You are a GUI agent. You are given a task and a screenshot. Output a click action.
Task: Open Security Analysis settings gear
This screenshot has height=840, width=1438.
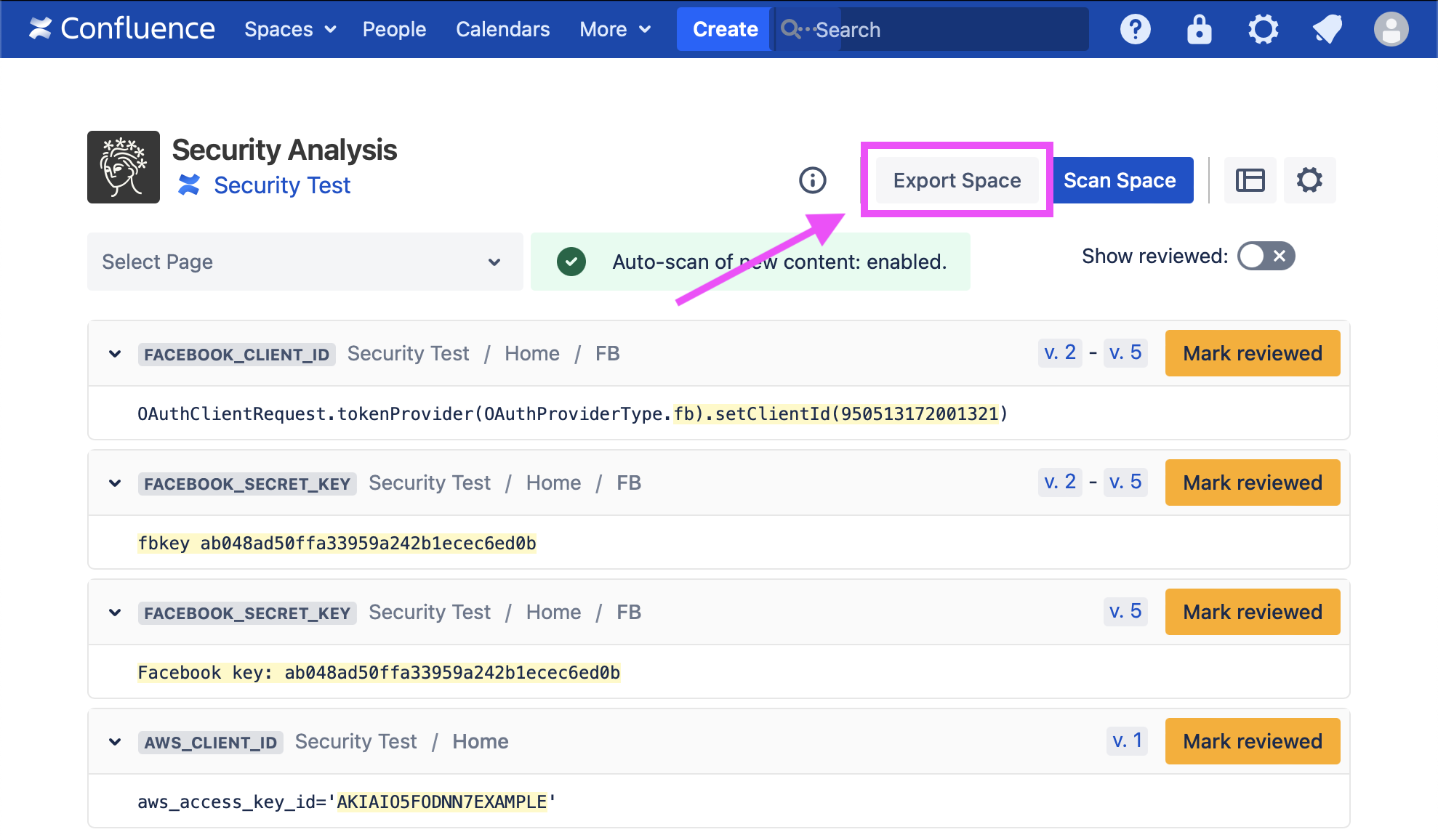[x=1309, y=180]
